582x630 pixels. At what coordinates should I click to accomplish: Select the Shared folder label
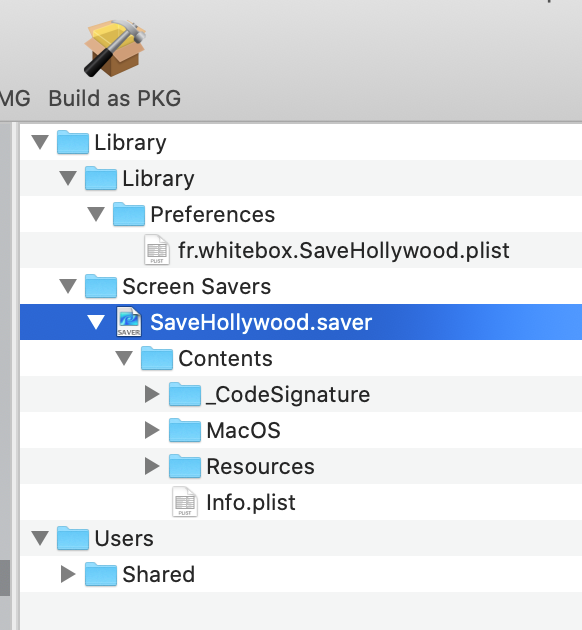click(x=159, y=574)
